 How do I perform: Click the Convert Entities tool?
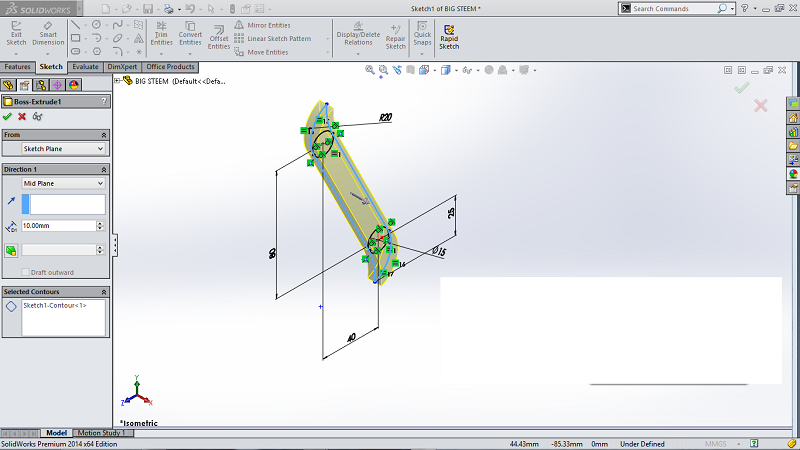(190, 33)
